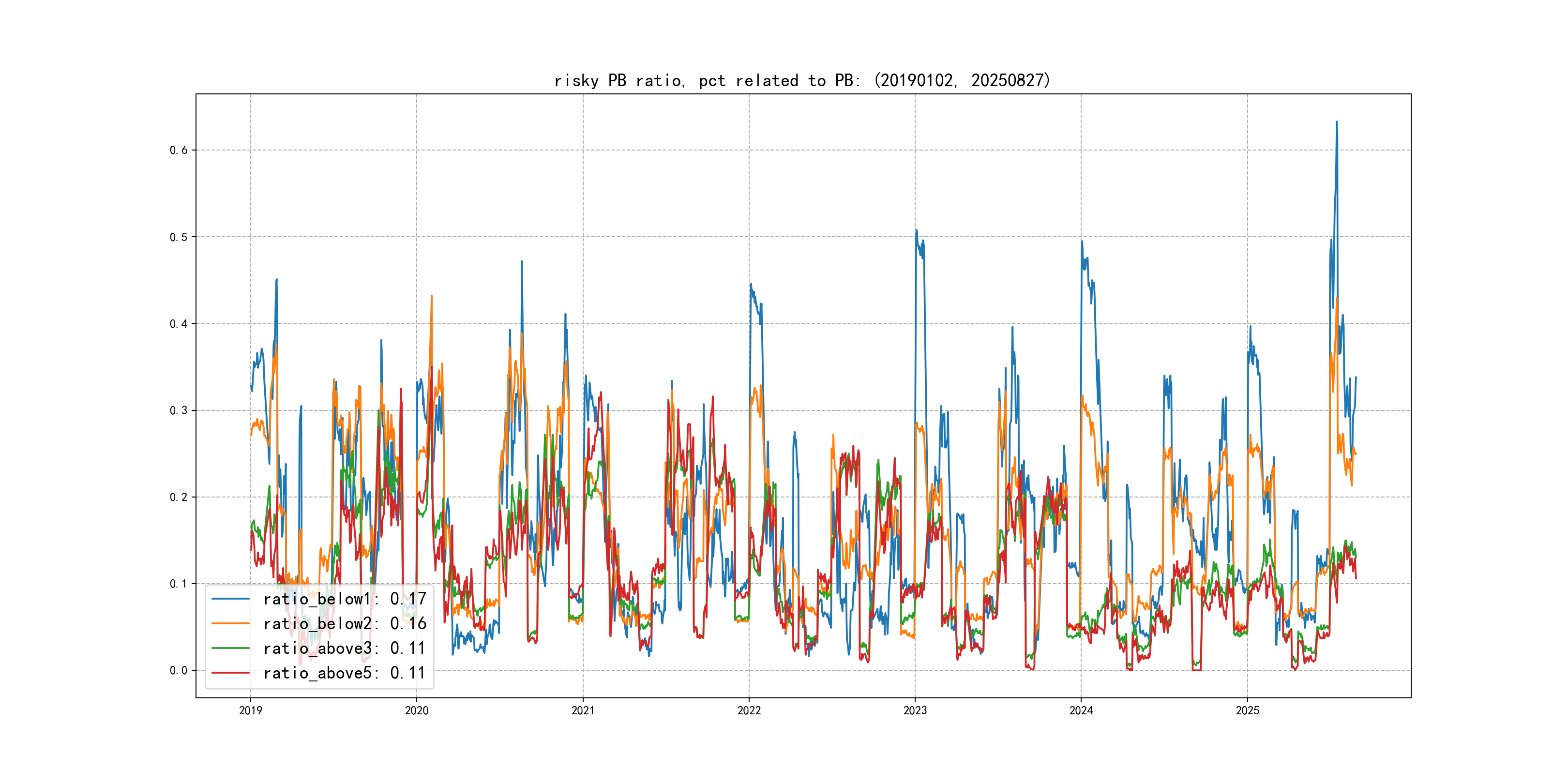This screenshot has width=1568, height=784.
Task: Click the chart title text
Action: [x=802, y=80]
